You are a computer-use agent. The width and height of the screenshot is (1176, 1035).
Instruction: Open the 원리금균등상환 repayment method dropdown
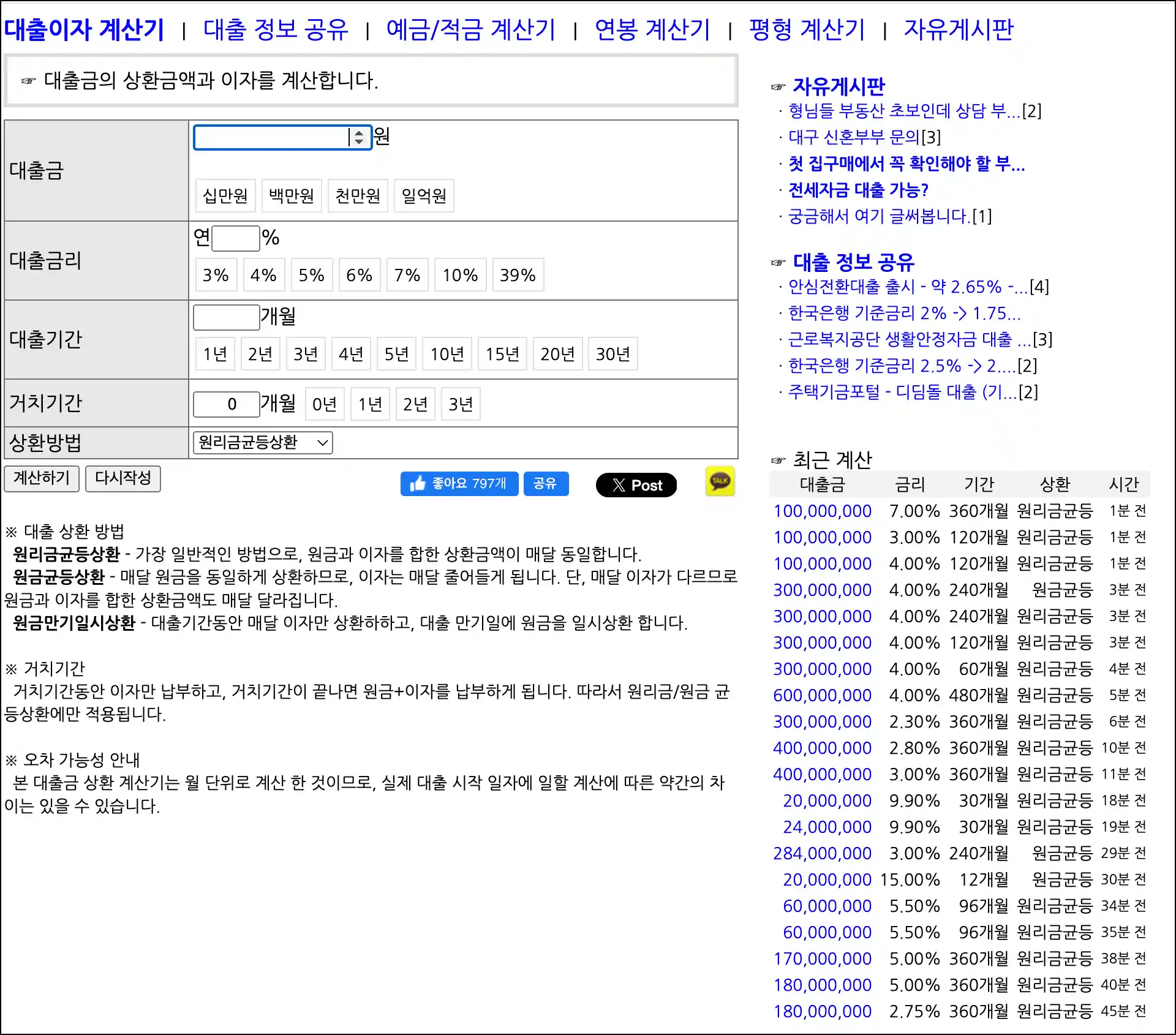[x=263, y=443]
